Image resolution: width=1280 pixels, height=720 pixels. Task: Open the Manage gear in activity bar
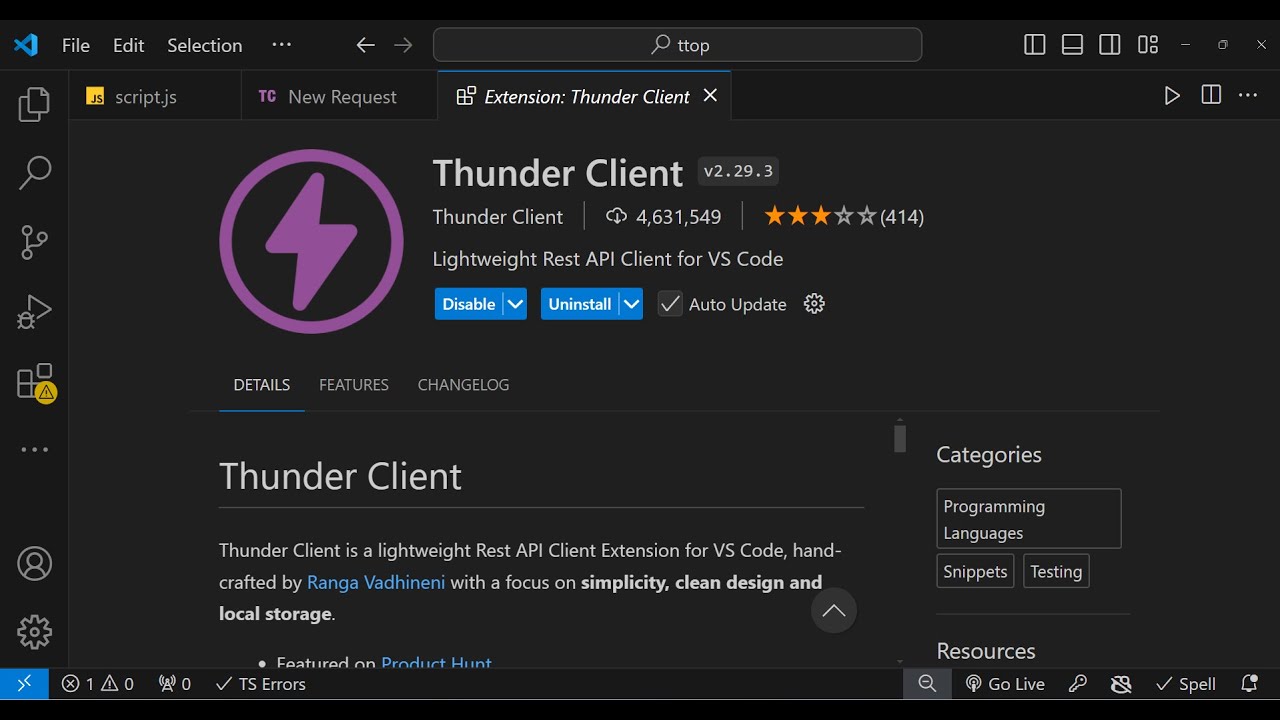[34, 632]
